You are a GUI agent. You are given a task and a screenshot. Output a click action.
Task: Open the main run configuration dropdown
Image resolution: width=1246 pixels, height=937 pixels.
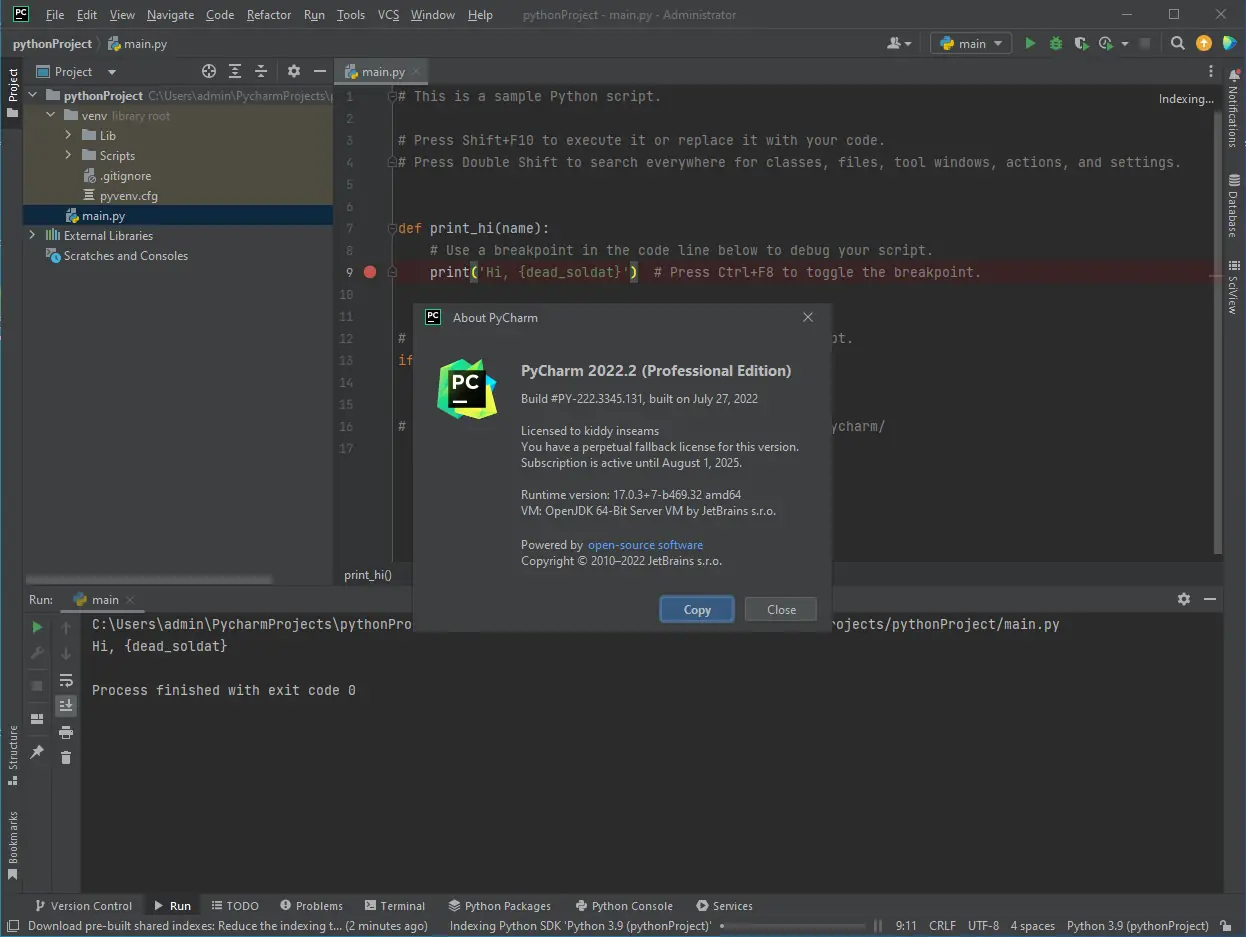pos(971,43)
